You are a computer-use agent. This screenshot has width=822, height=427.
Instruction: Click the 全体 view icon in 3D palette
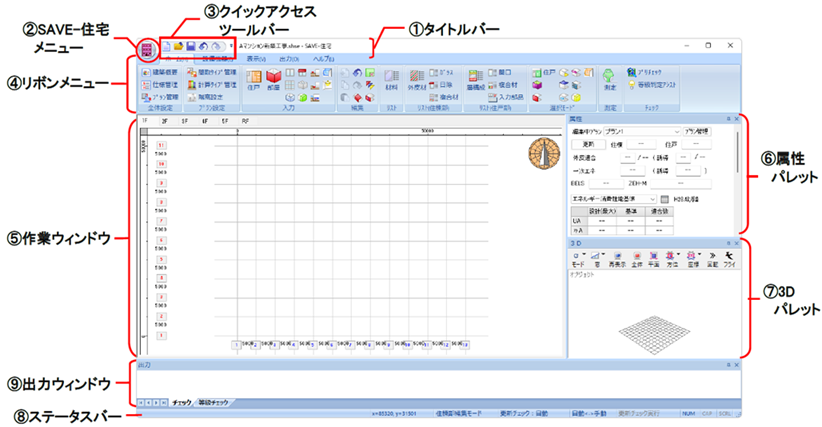(637, 258)
